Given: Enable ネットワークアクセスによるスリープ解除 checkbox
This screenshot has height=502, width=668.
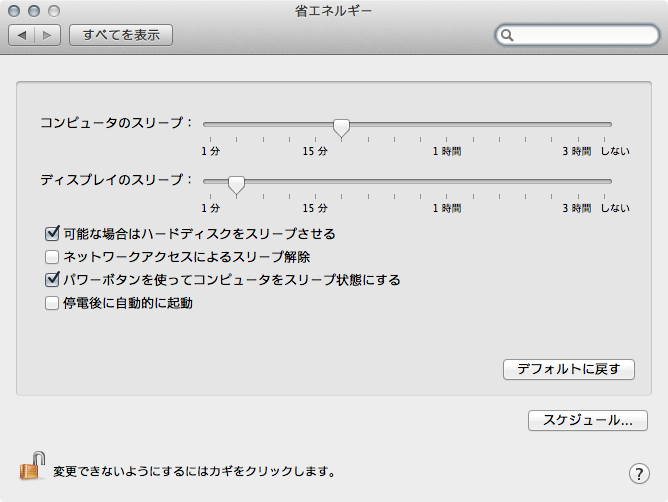Looking at the screenshot, I should (52, 257).
